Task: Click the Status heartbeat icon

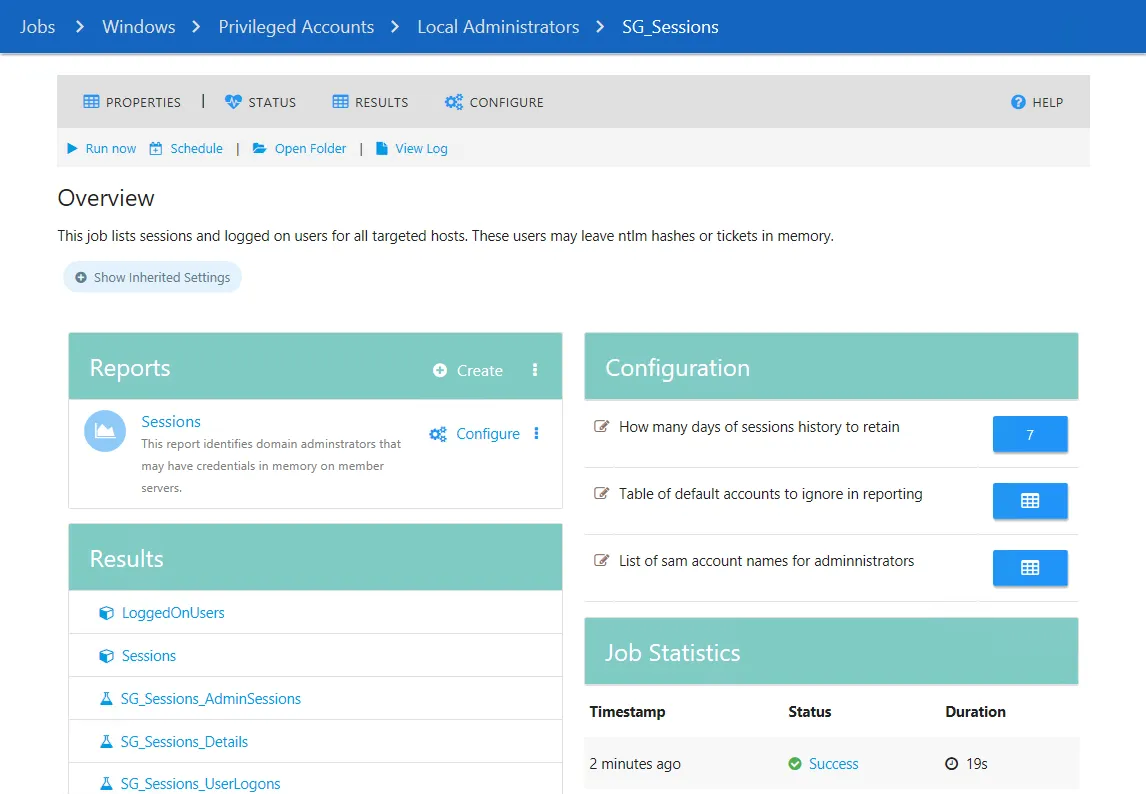Action: pyautogui.click(x=233, y=102)
